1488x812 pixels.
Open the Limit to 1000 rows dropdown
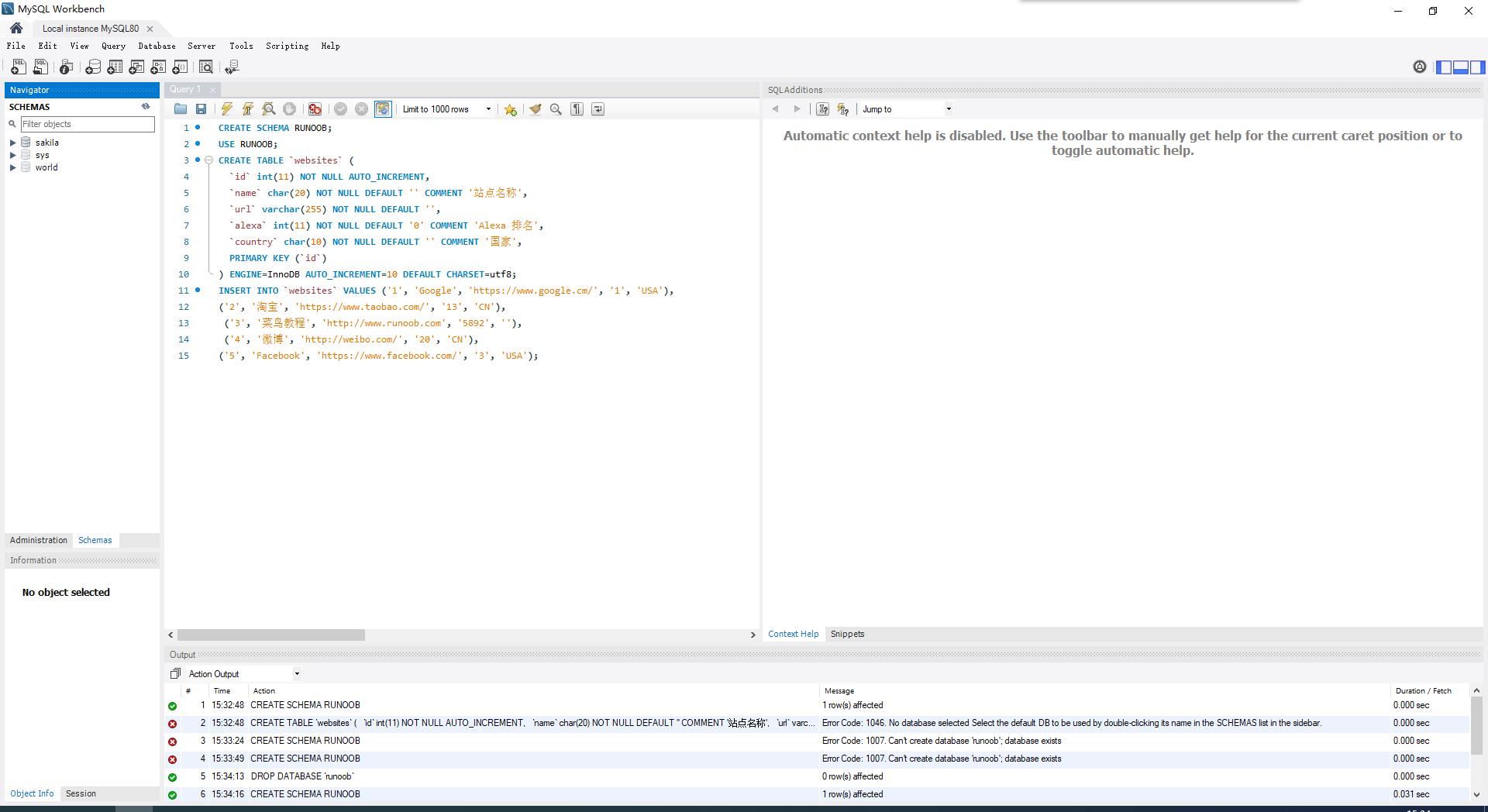point(447,109)
